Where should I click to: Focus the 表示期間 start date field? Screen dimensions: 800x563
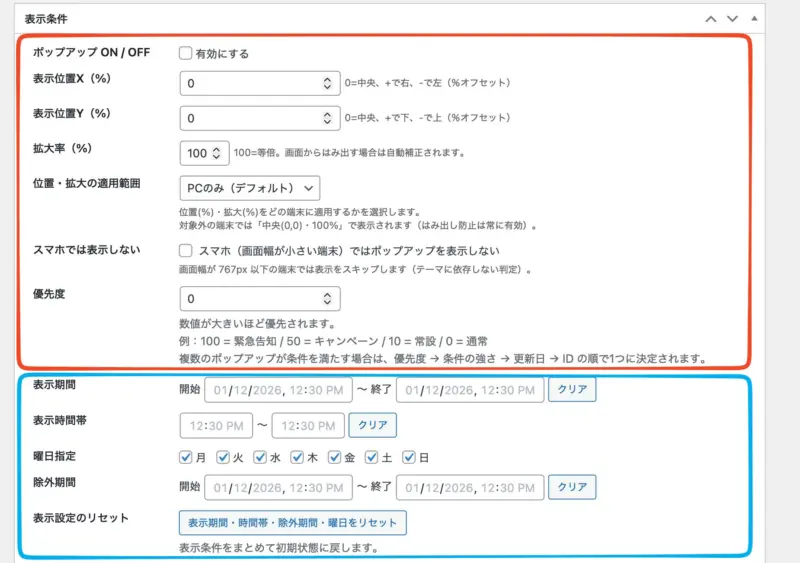(x=274, y=389)
